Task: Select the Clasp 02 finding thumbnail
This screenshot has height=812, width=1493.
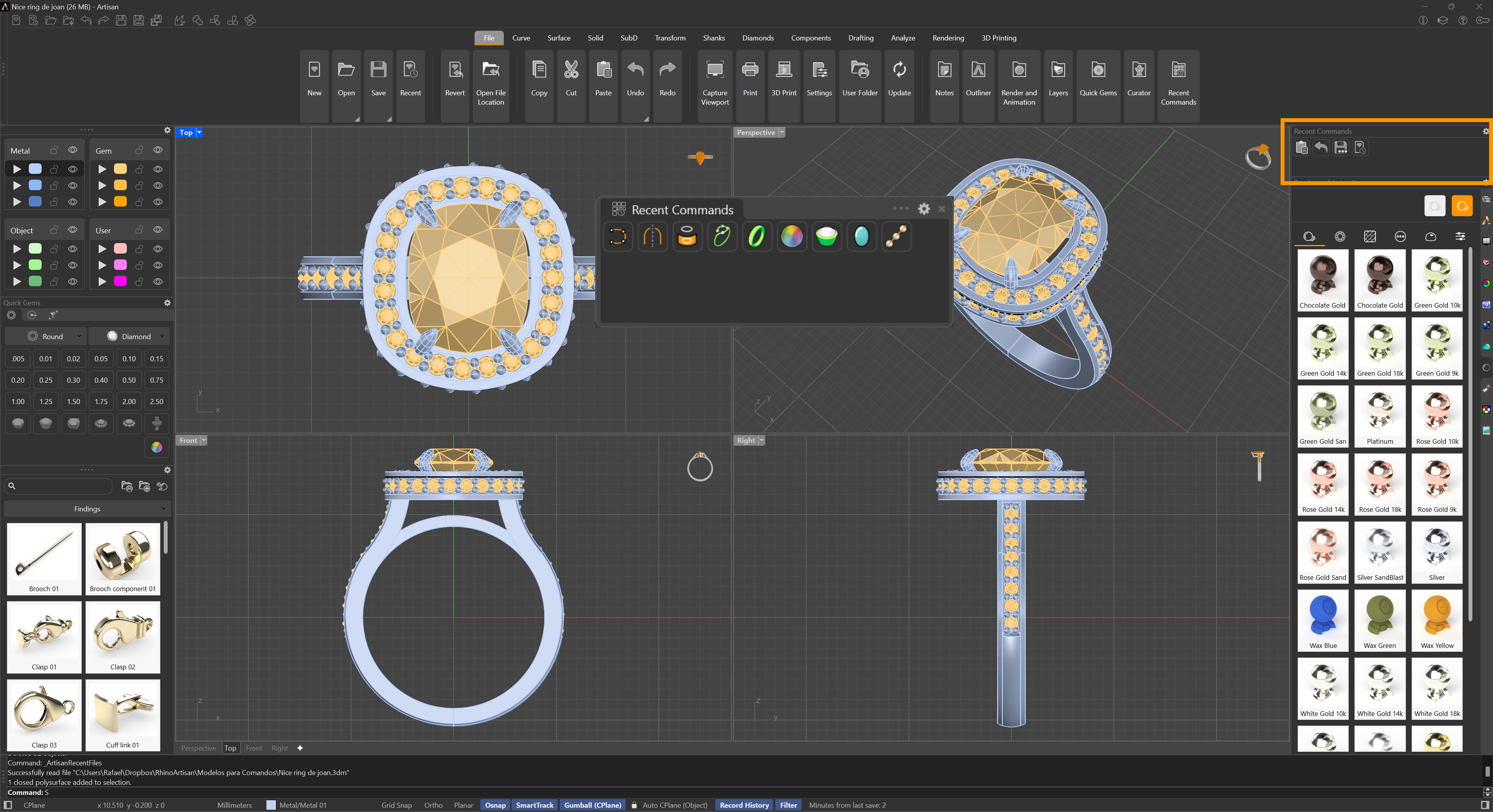Action: 123,637
